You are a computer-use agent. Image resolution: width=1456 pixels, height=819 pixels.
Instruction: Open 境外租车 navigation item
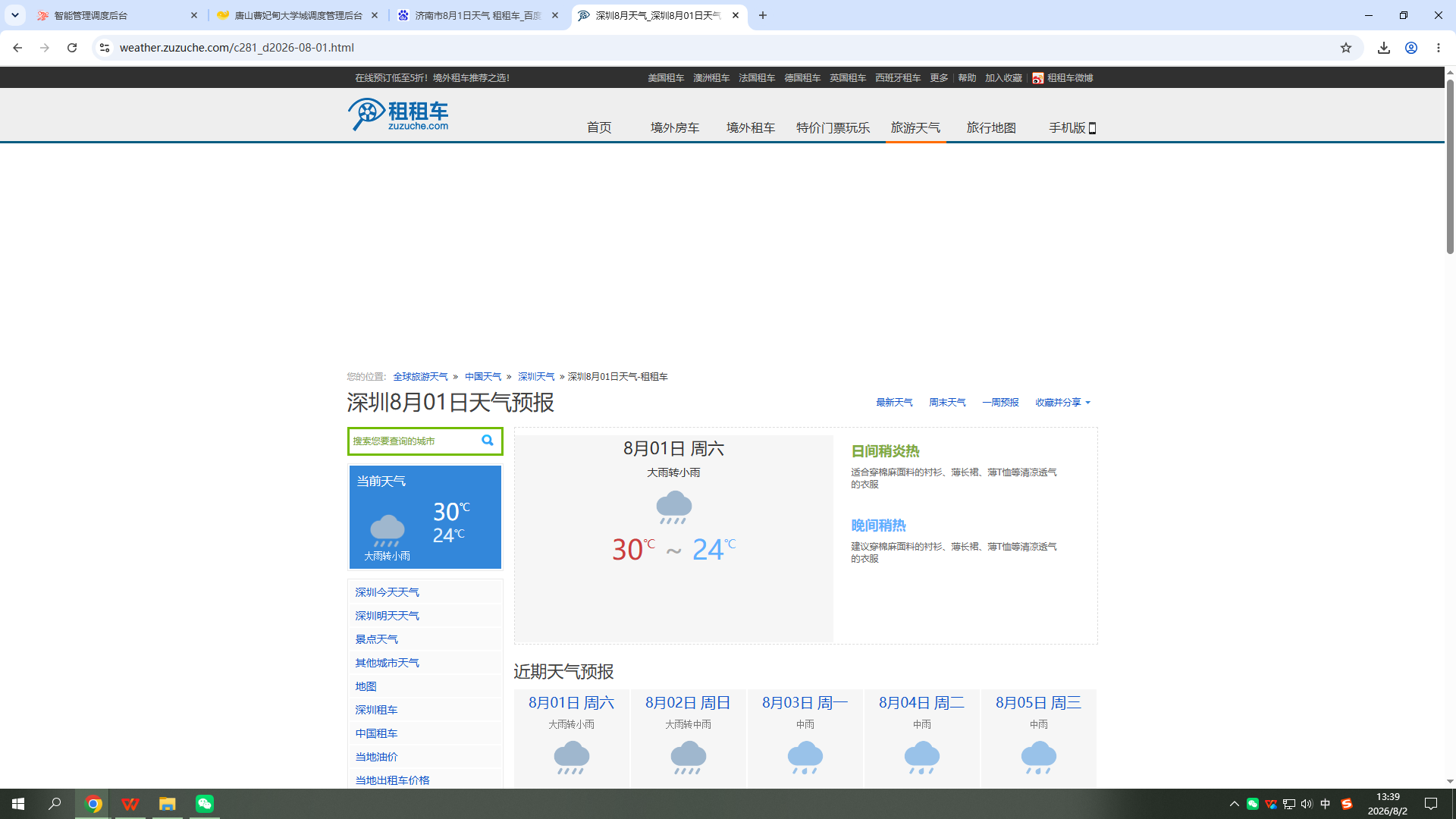pos(751,128)
